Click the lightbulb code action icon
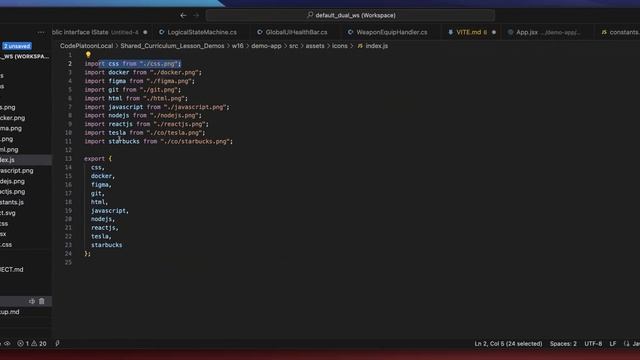The height and width of the screenshot is (360, 640). [88, 55]
